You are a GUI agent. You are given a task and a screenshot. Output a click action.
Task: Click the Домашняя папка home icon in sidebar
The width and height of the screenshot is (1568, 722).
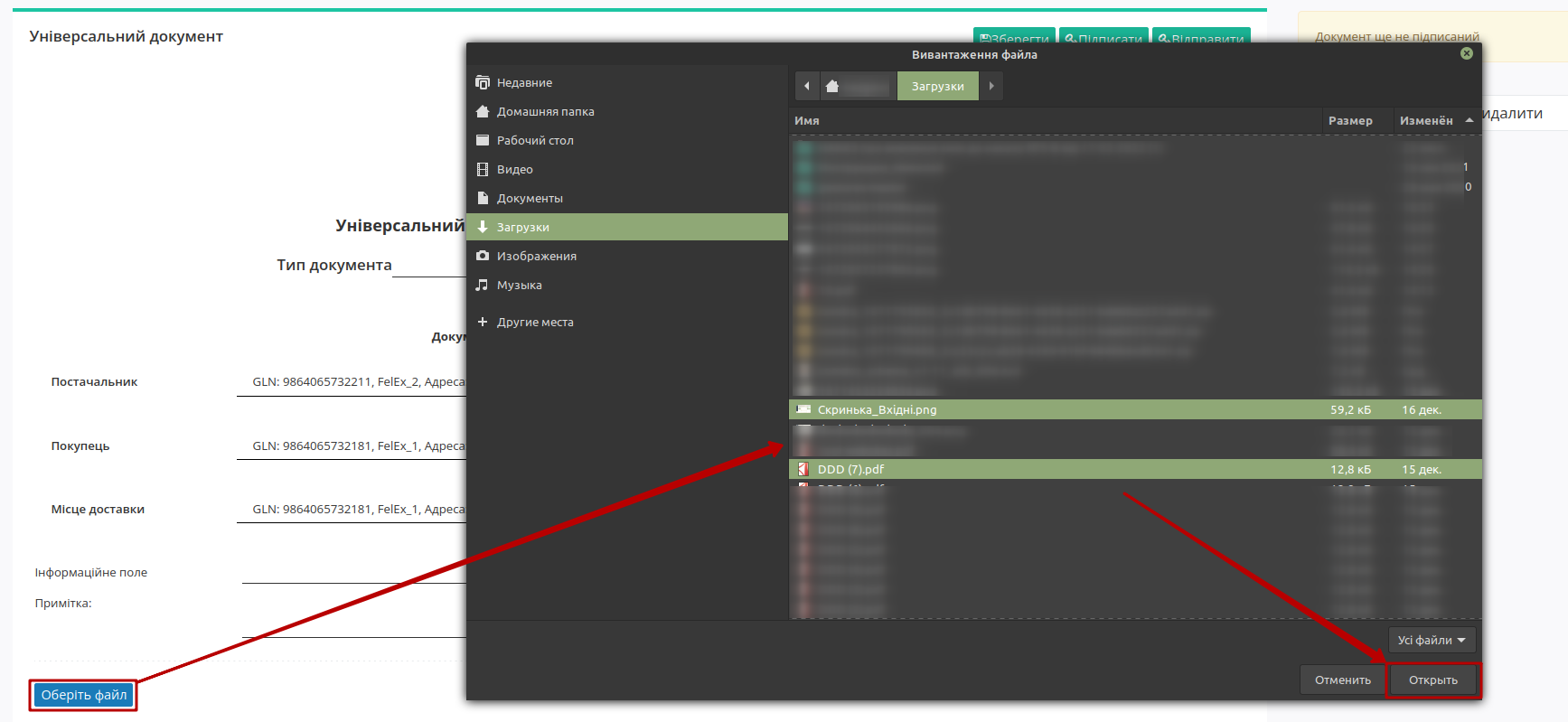coord(483,111)
